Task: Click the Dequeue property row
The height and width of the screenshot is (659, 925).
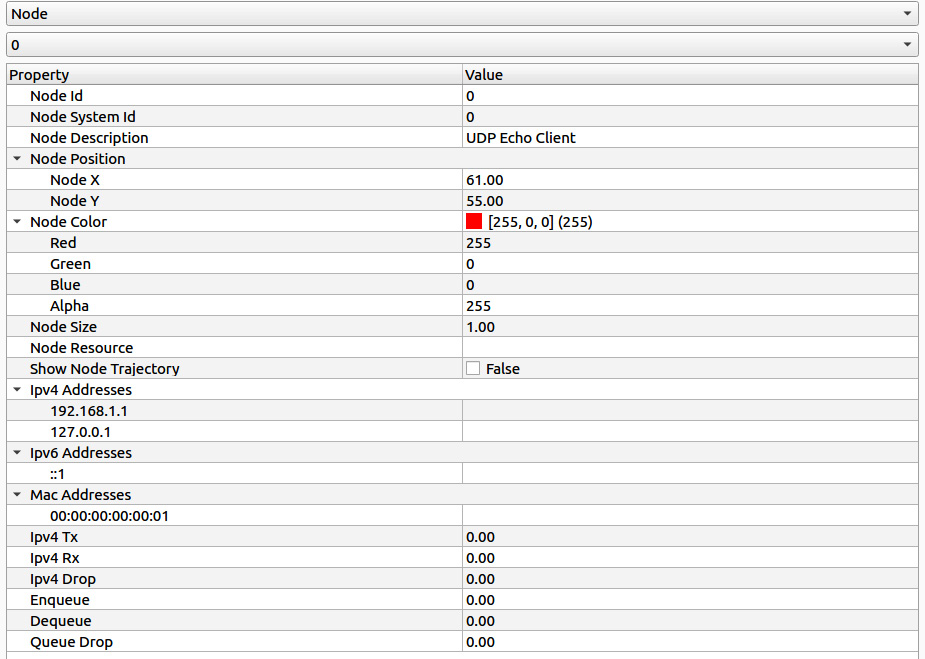Action: pyautogui.click(x=462, y=621)
